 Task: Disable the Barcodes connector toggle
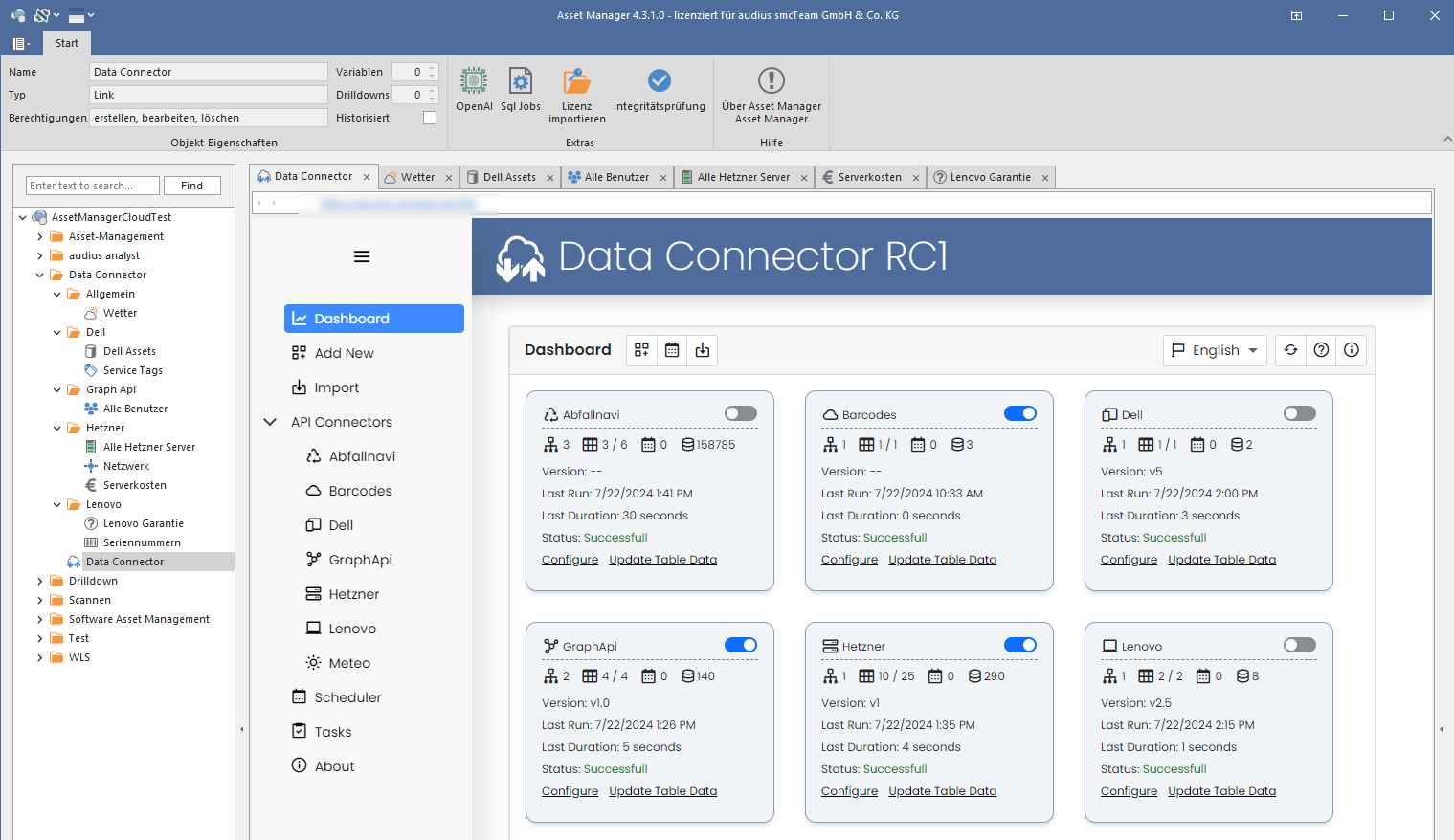click(x=1020, y=413)
